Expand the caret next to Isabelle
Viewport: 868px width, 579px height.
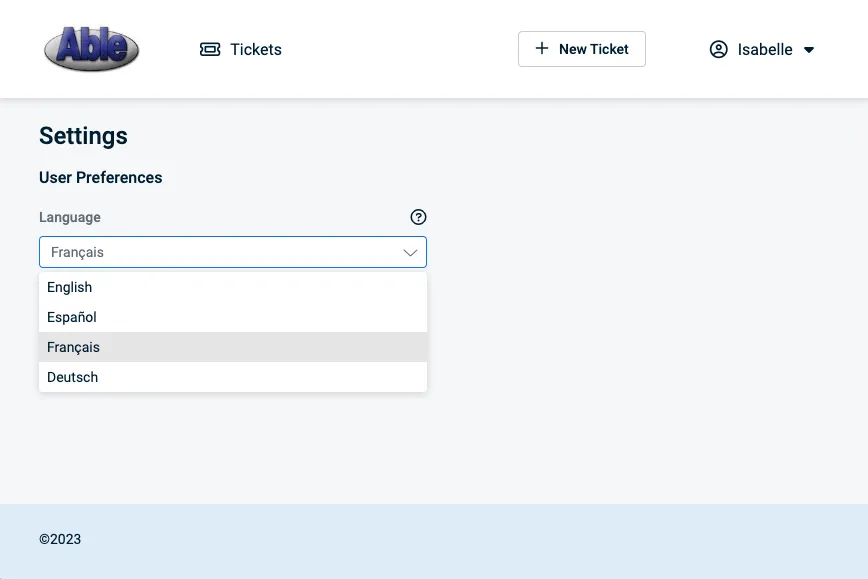pyautogui.click(x=809, y=50)
